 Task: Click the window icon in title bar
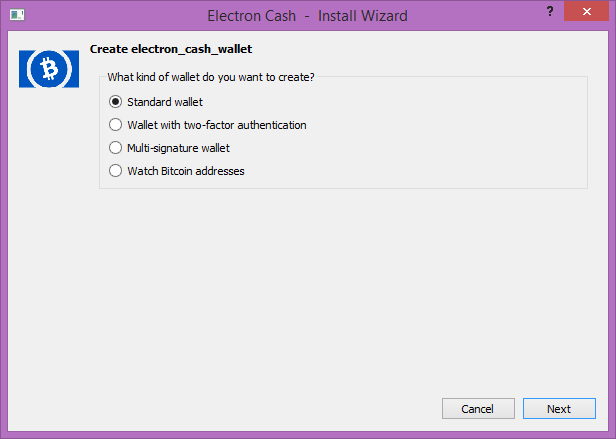click(17, 15)
